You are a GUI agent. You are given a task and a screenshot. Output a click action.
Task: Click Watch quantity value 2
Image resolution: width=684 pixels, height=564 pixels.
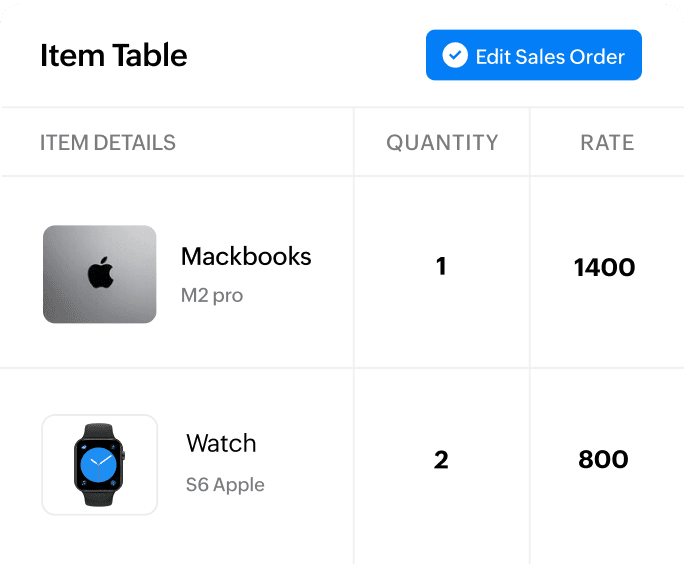click(441, 460)
